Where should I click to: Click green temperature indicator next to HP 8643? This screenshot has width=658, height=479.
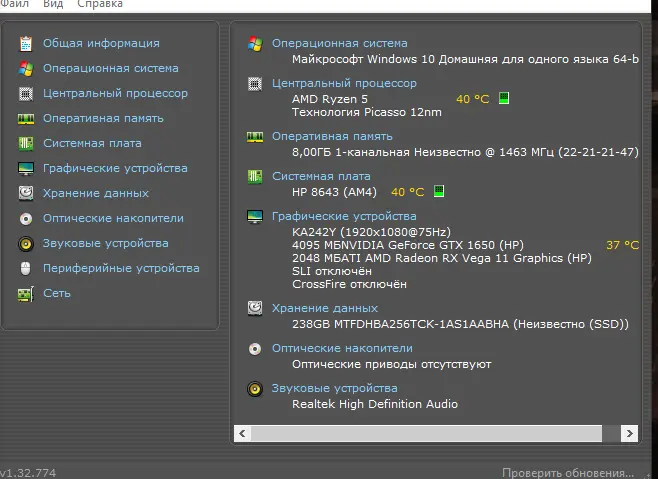pos(439,191)
